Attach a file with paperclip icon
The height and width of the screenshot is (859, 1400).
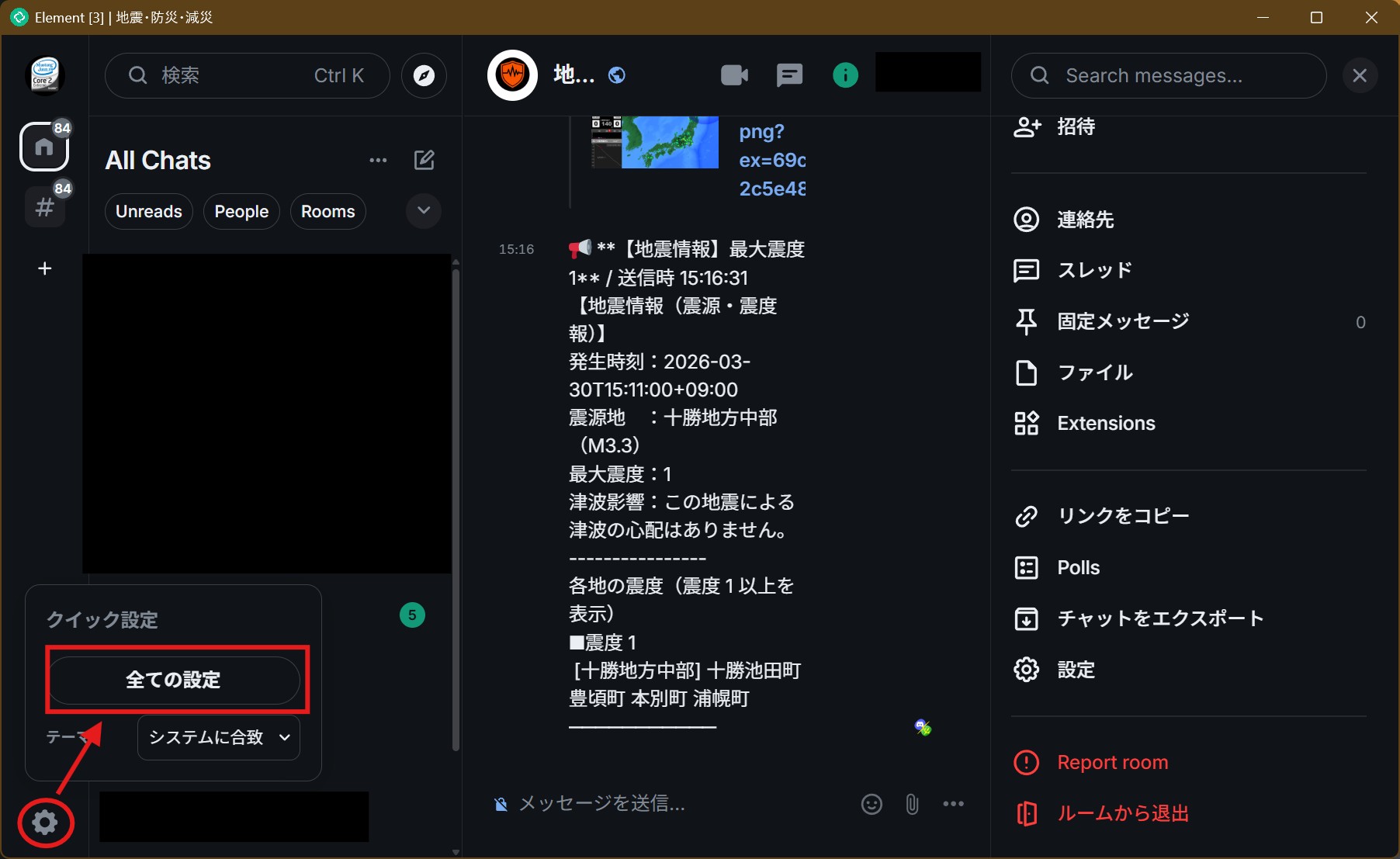pyautogui.click(x=912, y=804)
